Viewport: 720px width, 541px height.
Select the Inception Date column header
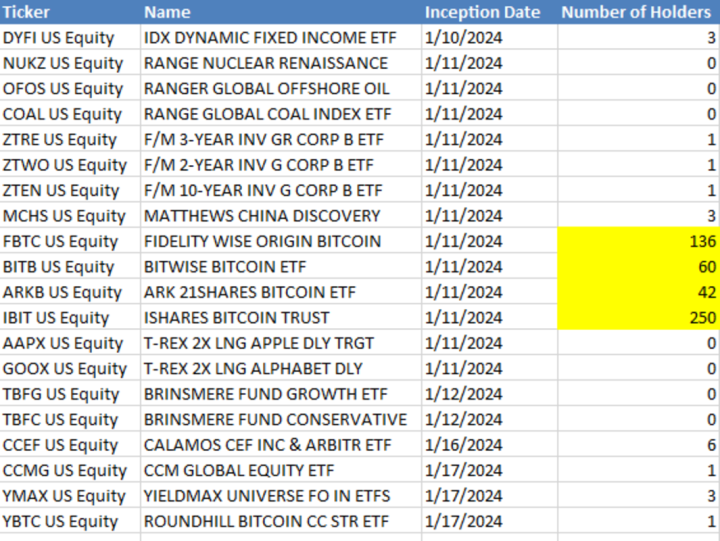pos(489,12)
